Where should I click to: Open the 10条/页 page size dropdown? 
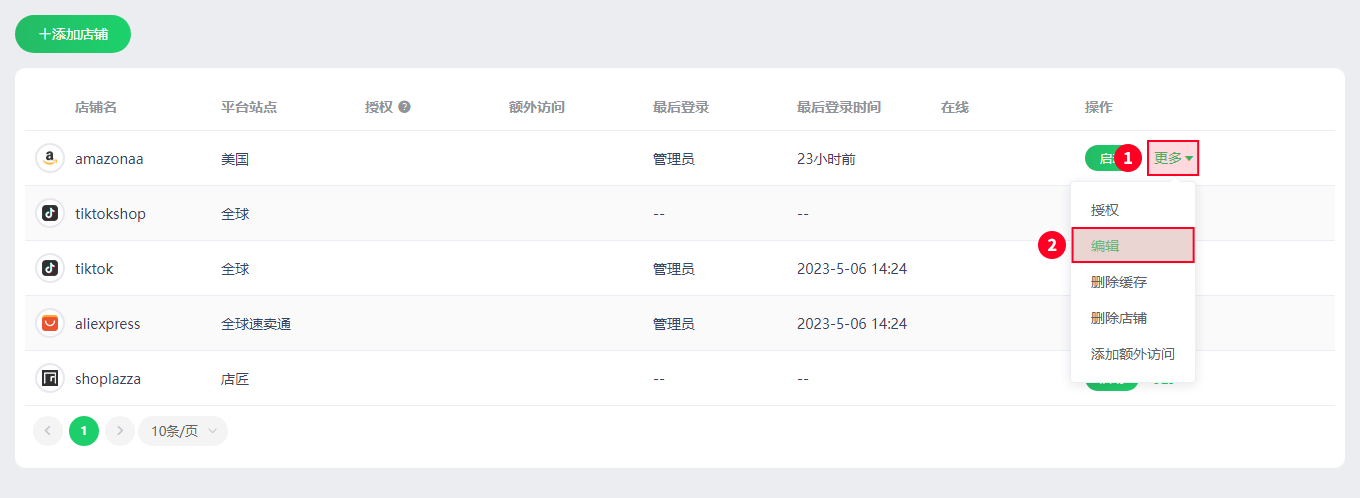coord(183,431)
